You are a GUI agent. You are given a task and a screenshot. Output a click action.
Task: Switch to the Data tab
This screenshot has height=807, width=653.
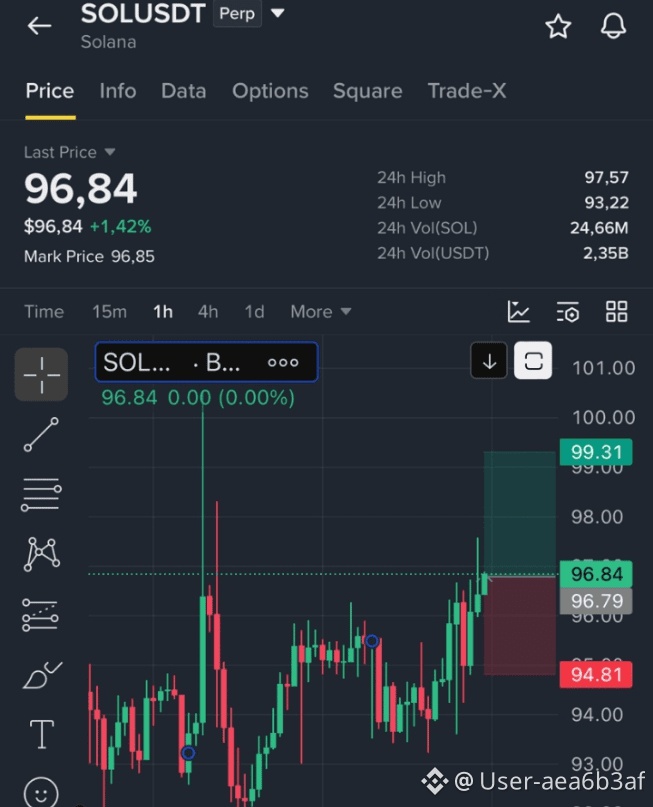point(184,91)
